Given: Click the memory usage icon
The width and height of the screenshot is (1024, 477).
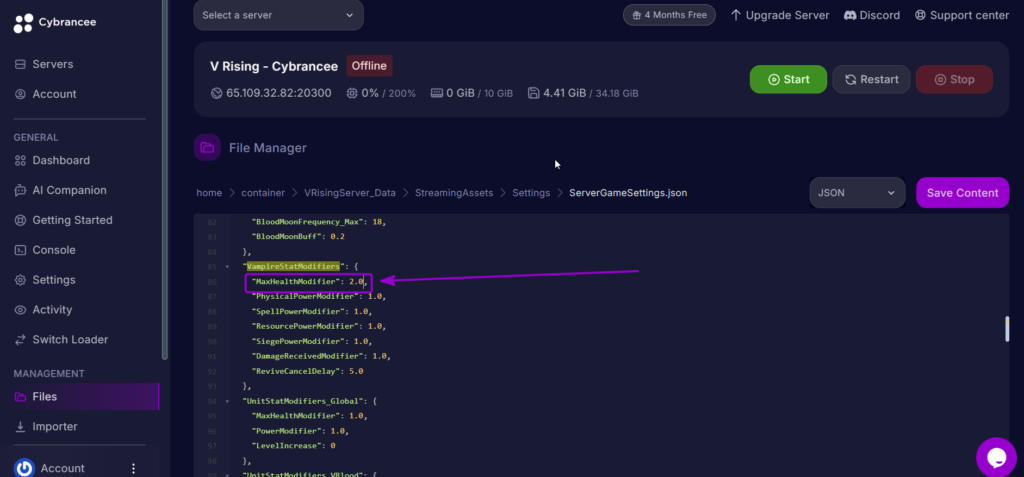Looking at the screenshot, I should click(x=437, y=93).
